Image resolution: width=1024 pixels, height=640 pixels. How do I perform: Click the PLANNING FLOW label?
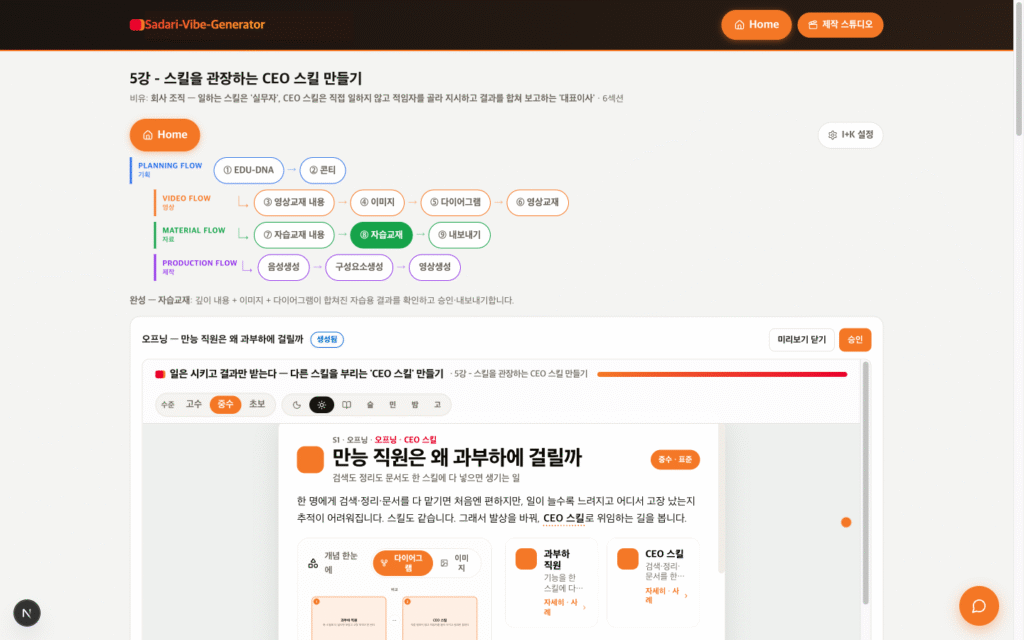tap(170, 166)
